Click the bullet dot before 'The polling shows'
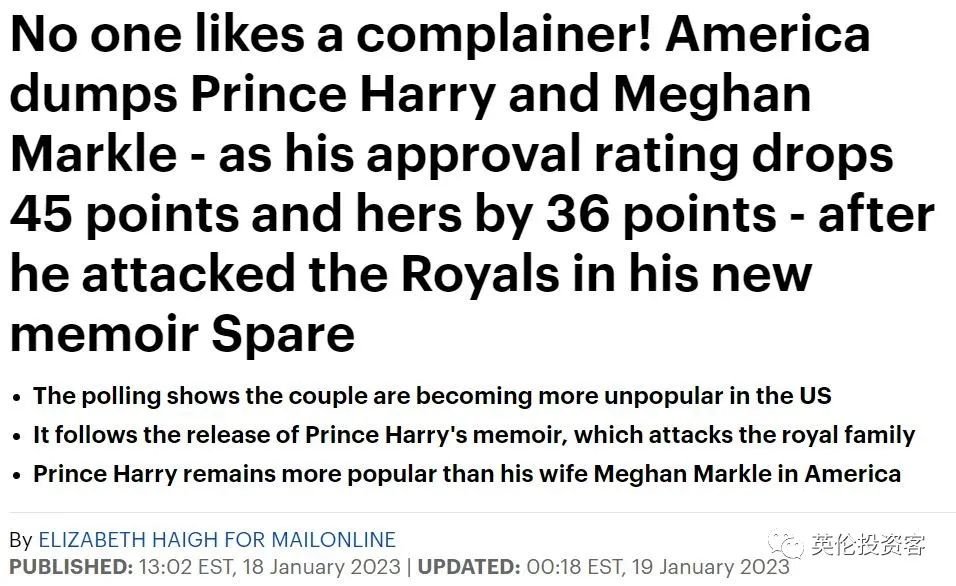The image size is (956, 586). click(17, 398)
